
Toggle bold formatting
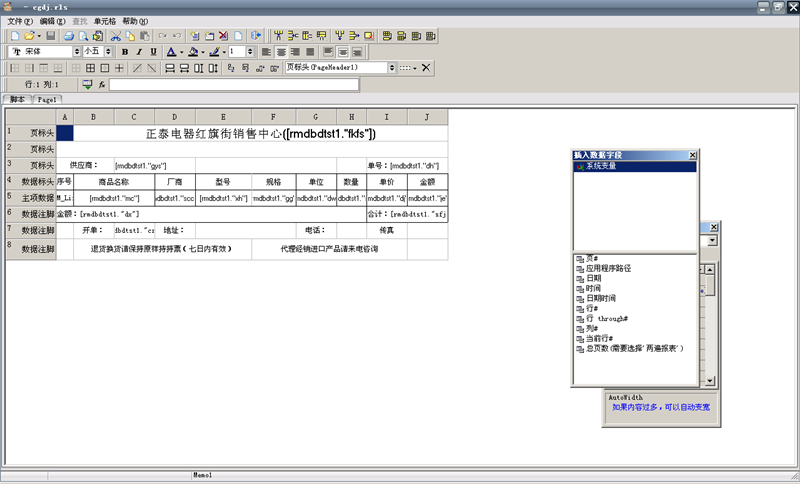[x=125, y=52]
